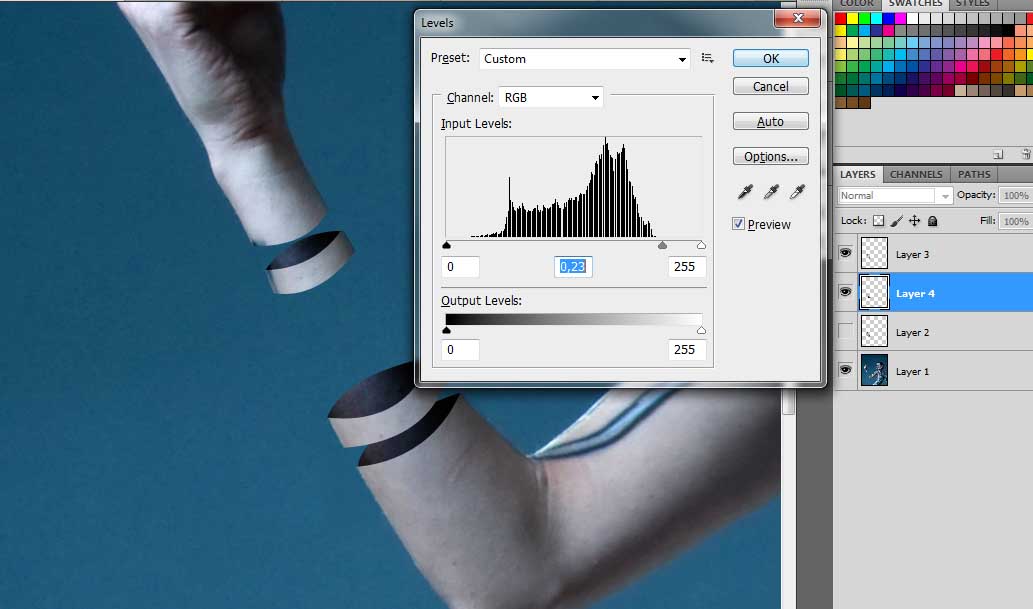Show Layer 2 via its visibility box
Screen dimensions: 1033x609
pyautogui.click(x=845, y=332)
